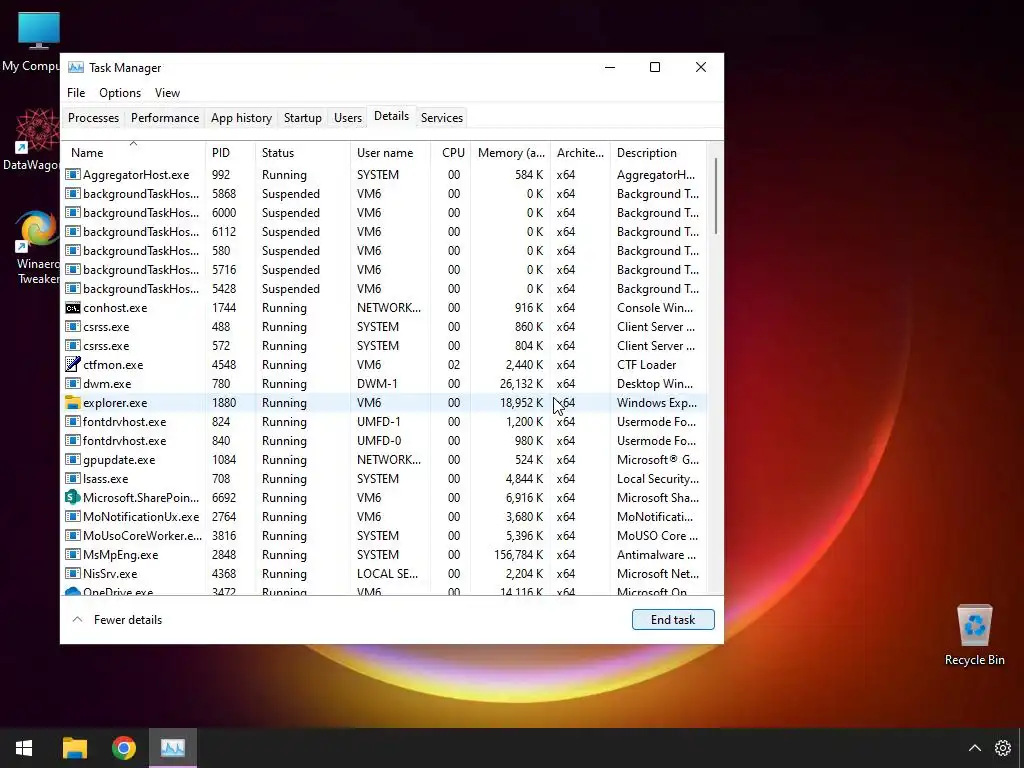Click the Task Manager taskbar icon
The image size is (1024, 768).
point(173,748)
